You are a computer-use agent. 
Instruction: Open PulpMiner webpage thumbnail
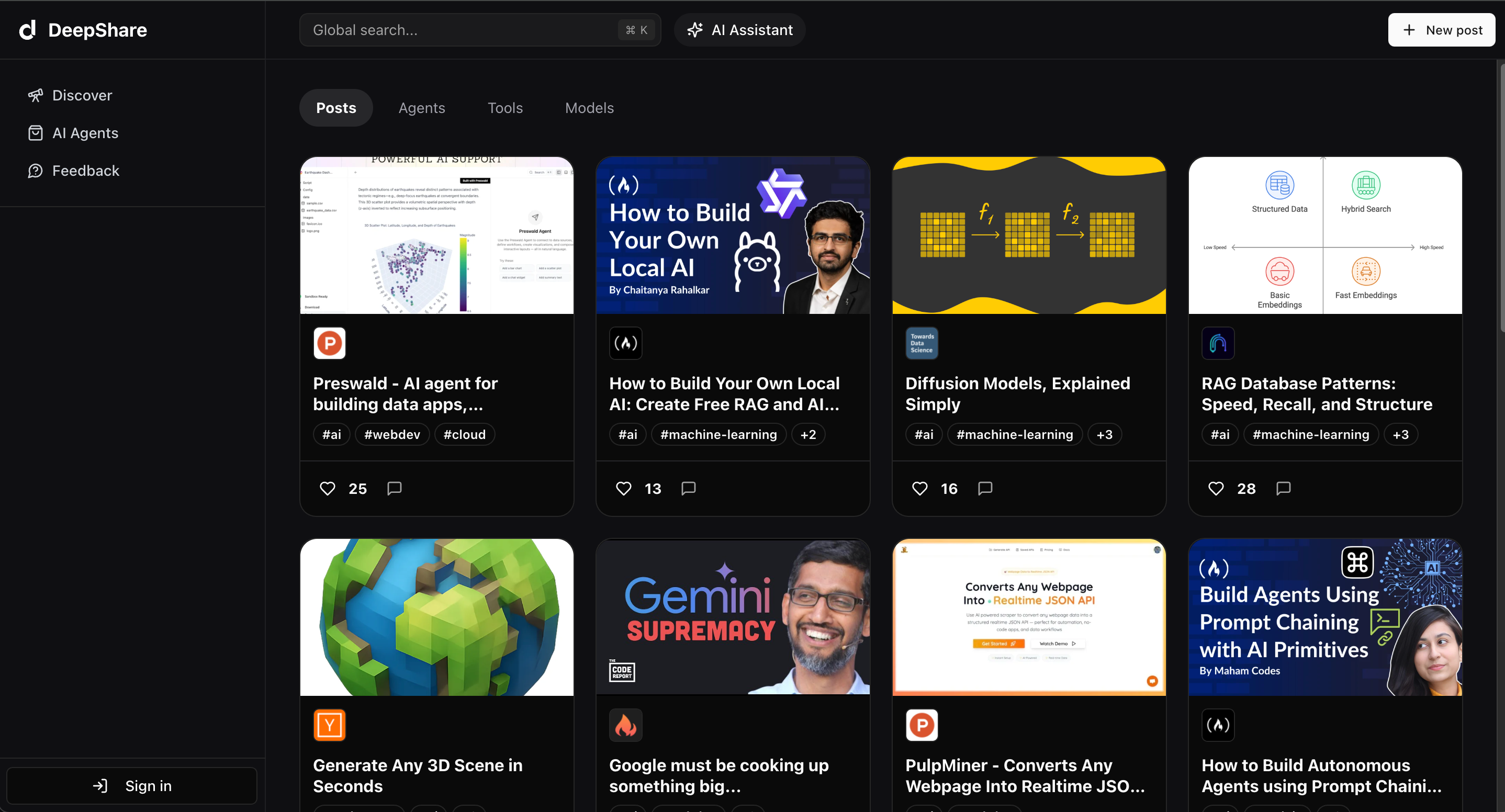pos(1029,617)
